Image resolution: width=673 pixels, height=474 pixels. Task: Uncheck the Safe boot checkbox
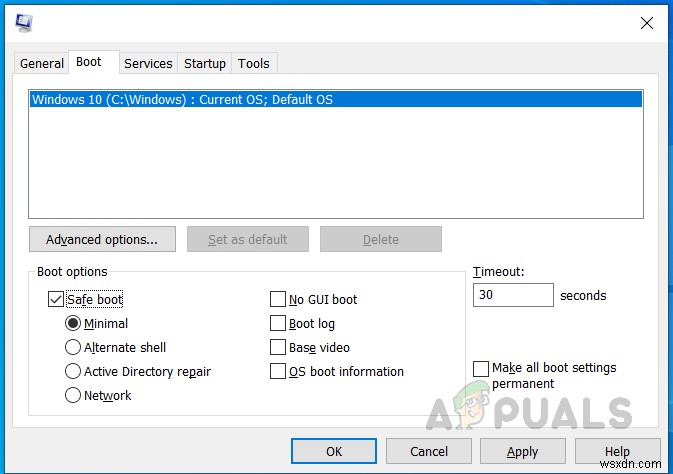tap(56, 299)
